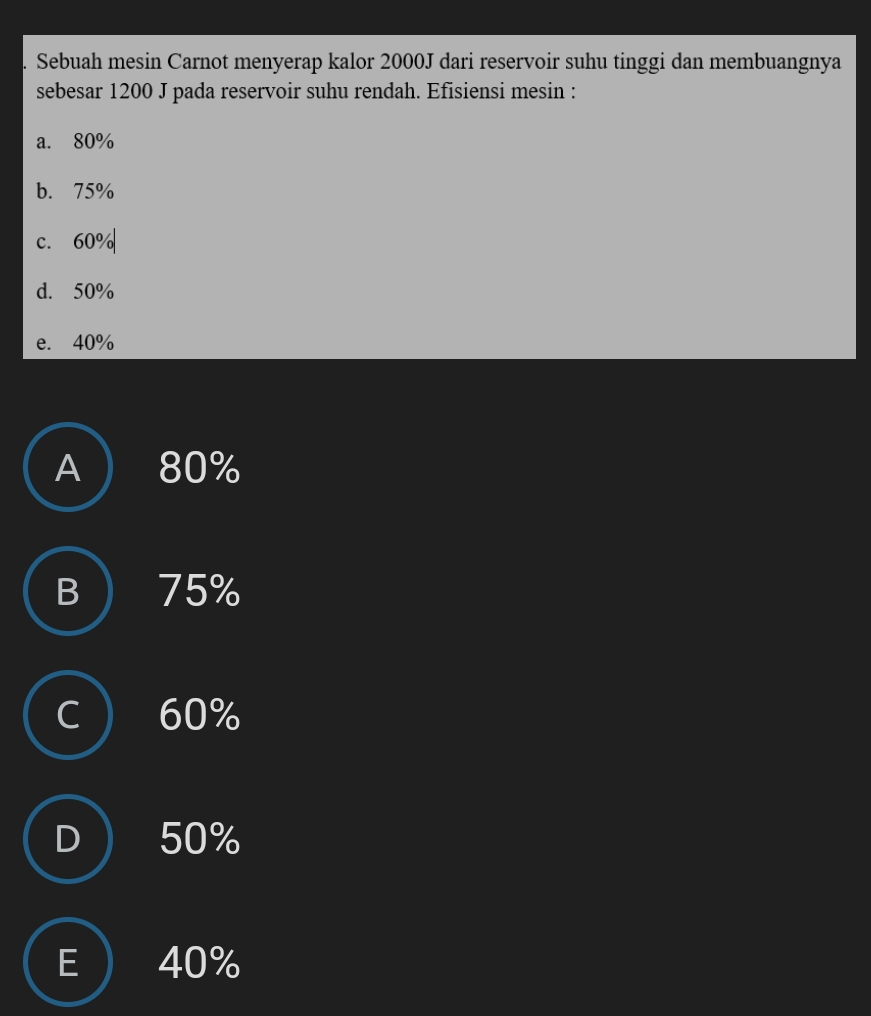Select the circle labeled B
Viewport: 871px width, 1016px height.
(67, 591)
